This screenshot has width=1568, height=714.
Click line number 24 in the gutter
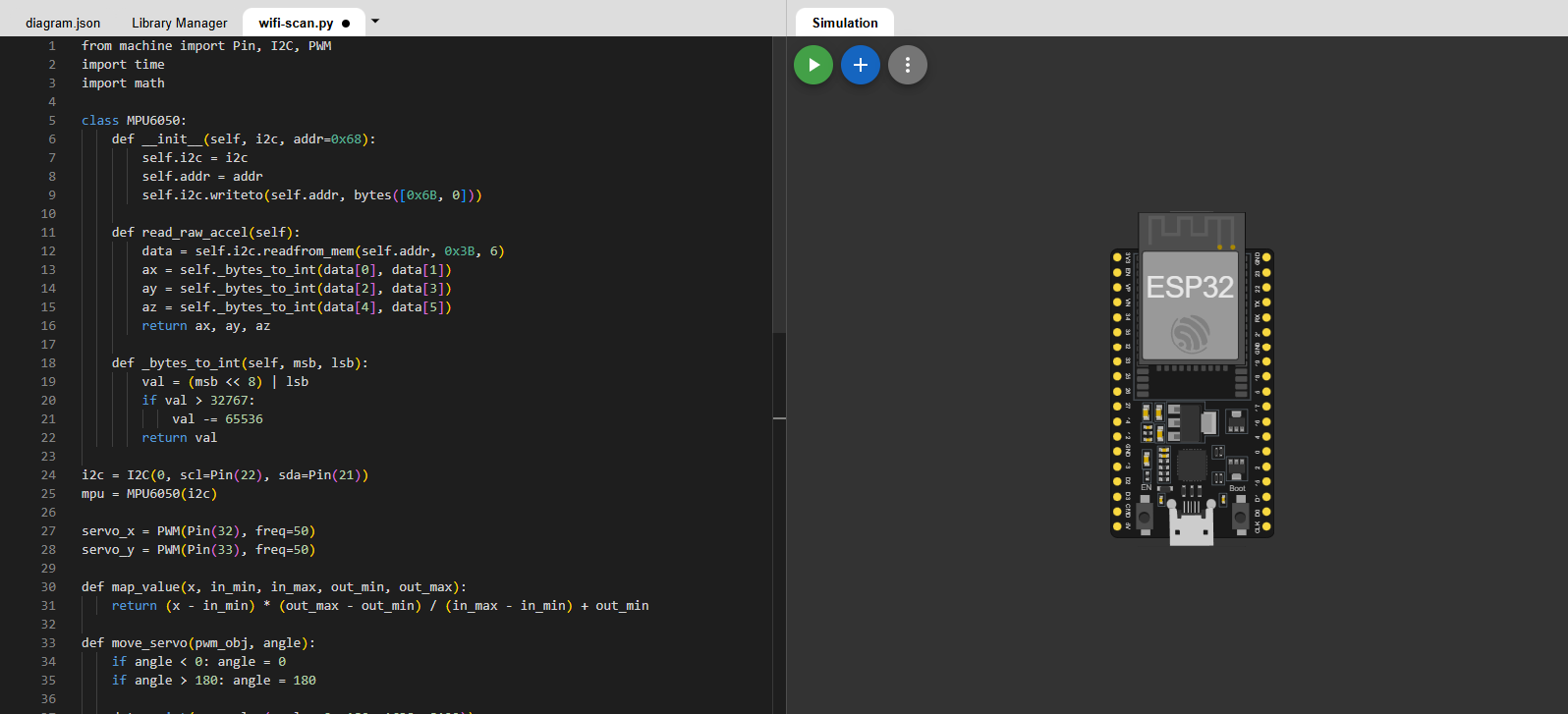click(x=48, y=475)
